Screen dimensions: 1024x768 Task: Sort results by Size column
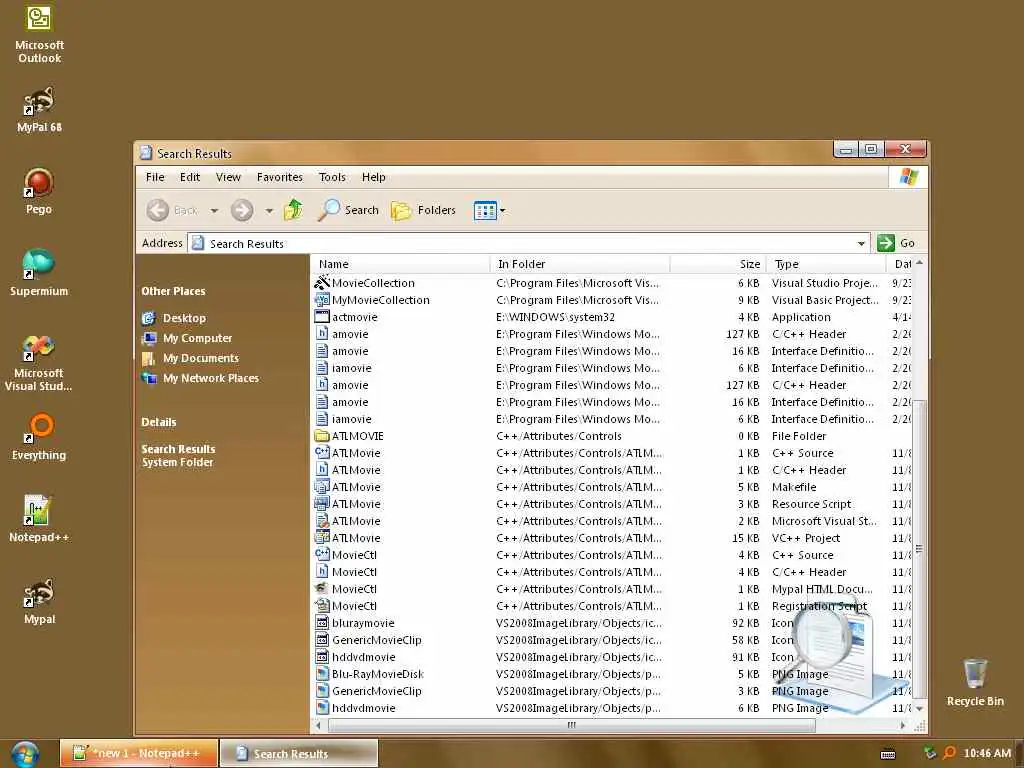[x=718, y=264]
